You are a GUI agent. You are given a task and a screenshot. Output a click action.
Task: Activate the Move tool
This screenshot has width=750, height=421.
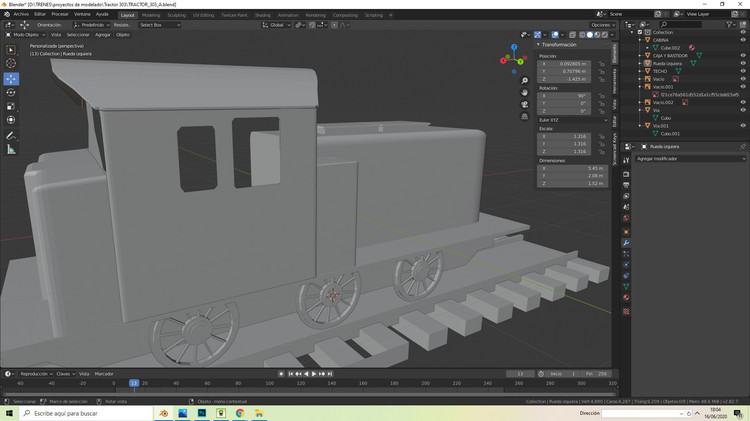coord(11,78)
